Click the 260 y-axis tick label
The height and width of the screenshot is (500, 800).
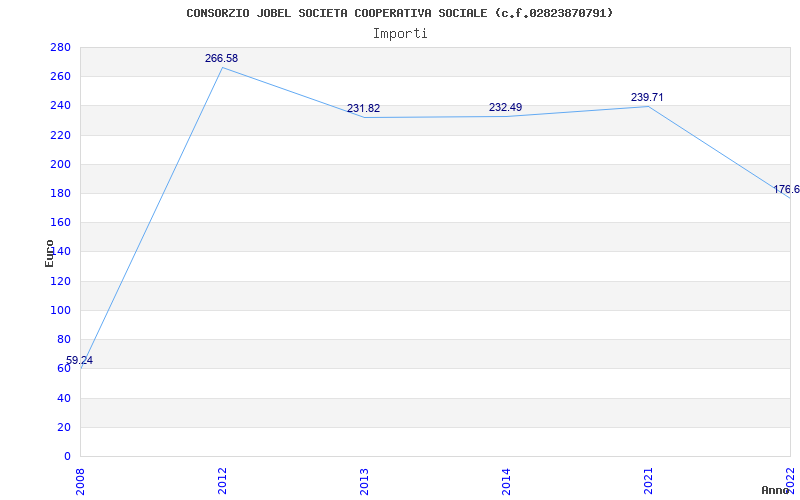(x=60, y=77)
